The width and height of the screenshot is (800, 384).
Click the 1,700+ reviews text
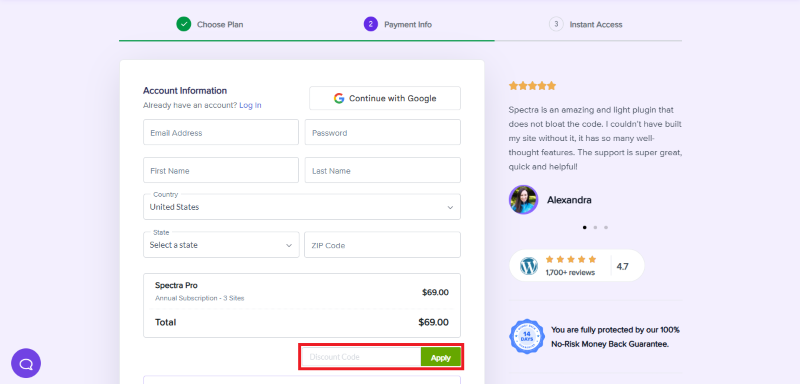click(x=570, y=272)
